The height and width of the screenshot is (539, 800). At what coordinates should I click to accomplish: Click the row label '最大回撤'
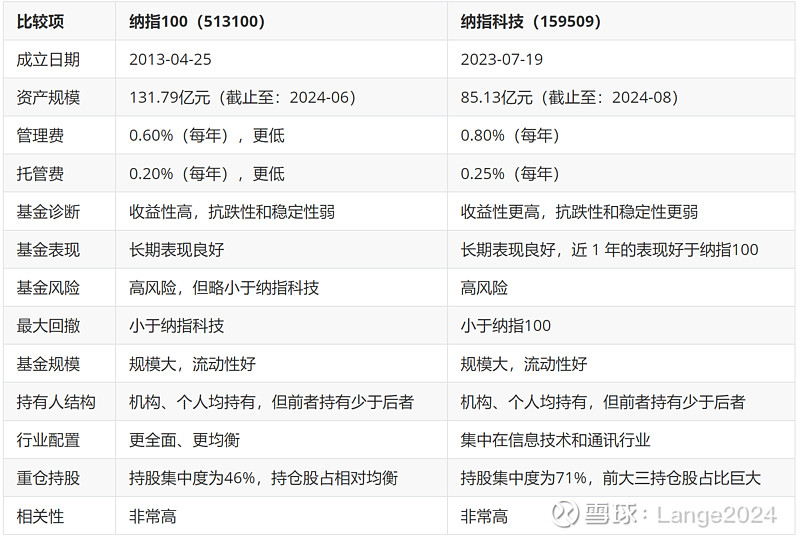(48, 326)
